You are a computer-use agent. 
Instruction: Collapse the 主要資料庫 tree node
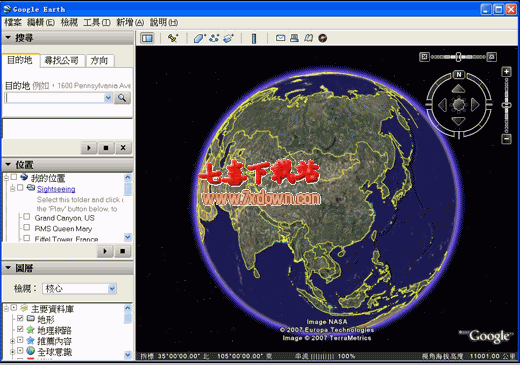6,309
